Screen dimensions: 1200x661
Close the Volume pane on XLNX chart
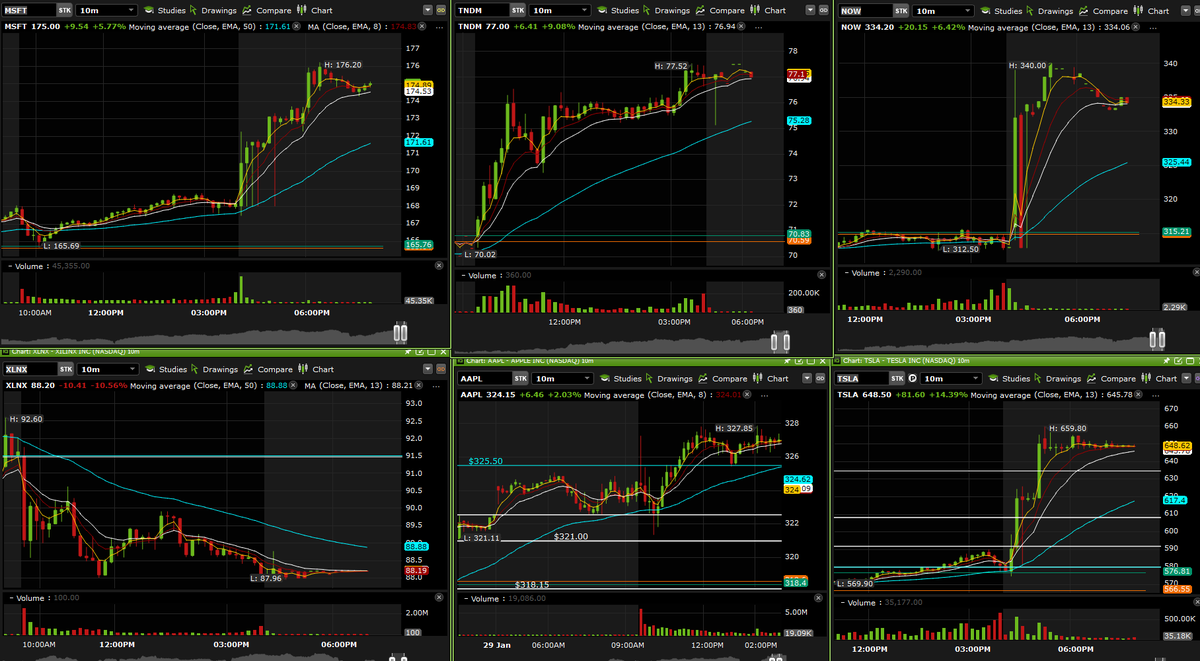point(439,597)
